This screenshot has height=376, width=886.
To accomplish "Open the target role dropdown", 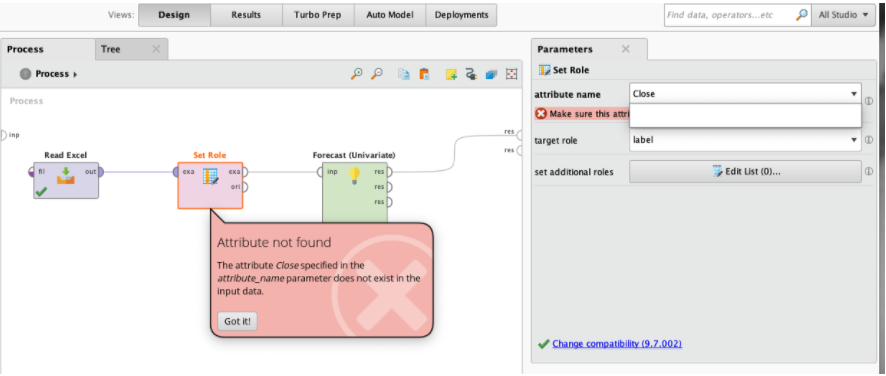I will pos(745,140).
